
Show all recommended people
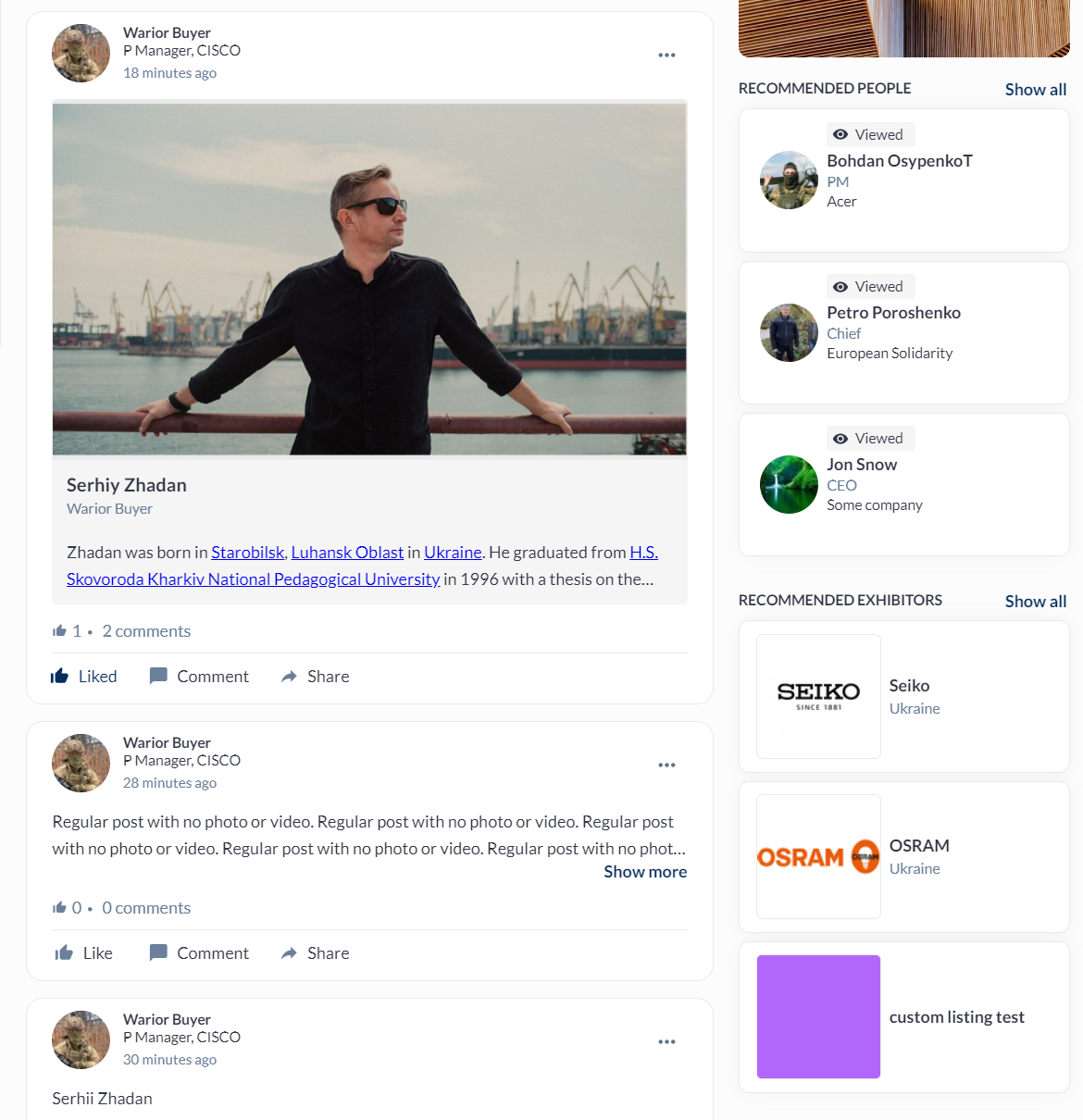tap(1036, 90)
